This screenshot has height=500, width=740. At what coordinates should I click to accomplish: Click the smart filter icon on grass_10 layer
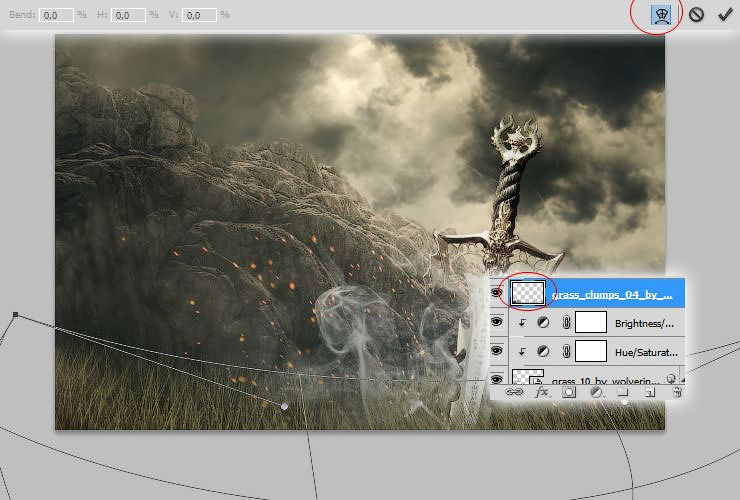671,379
